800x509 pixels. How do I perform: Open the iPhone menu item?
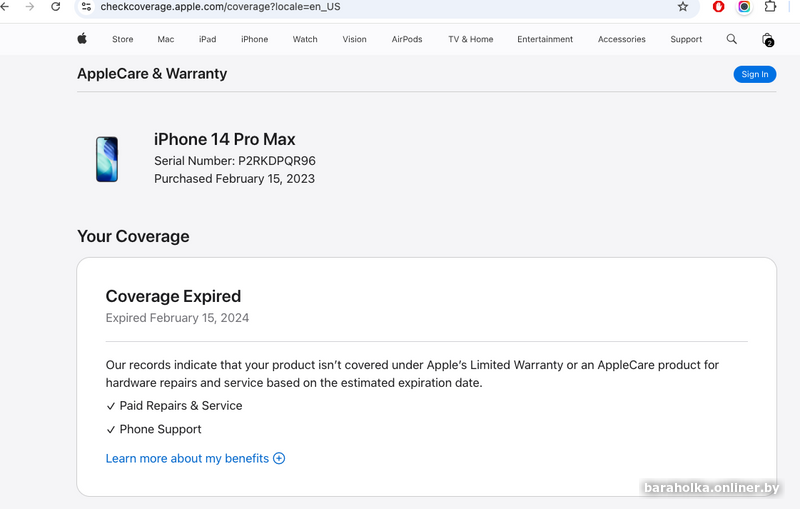pyautogui.click(x=254, y=39)
